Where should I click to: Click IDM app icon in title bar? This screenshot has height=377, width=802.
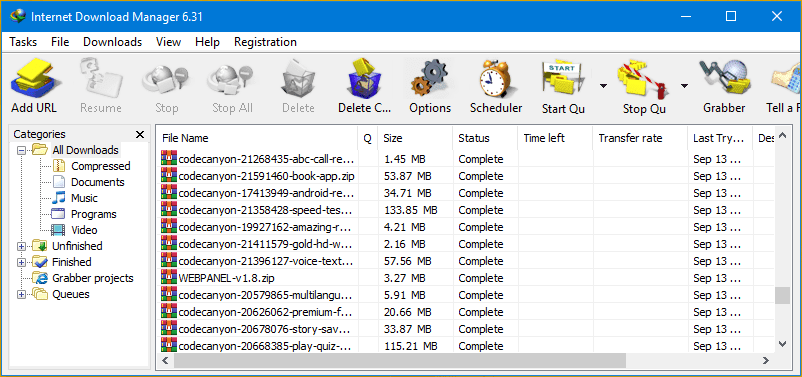click(x=17, y=16)
